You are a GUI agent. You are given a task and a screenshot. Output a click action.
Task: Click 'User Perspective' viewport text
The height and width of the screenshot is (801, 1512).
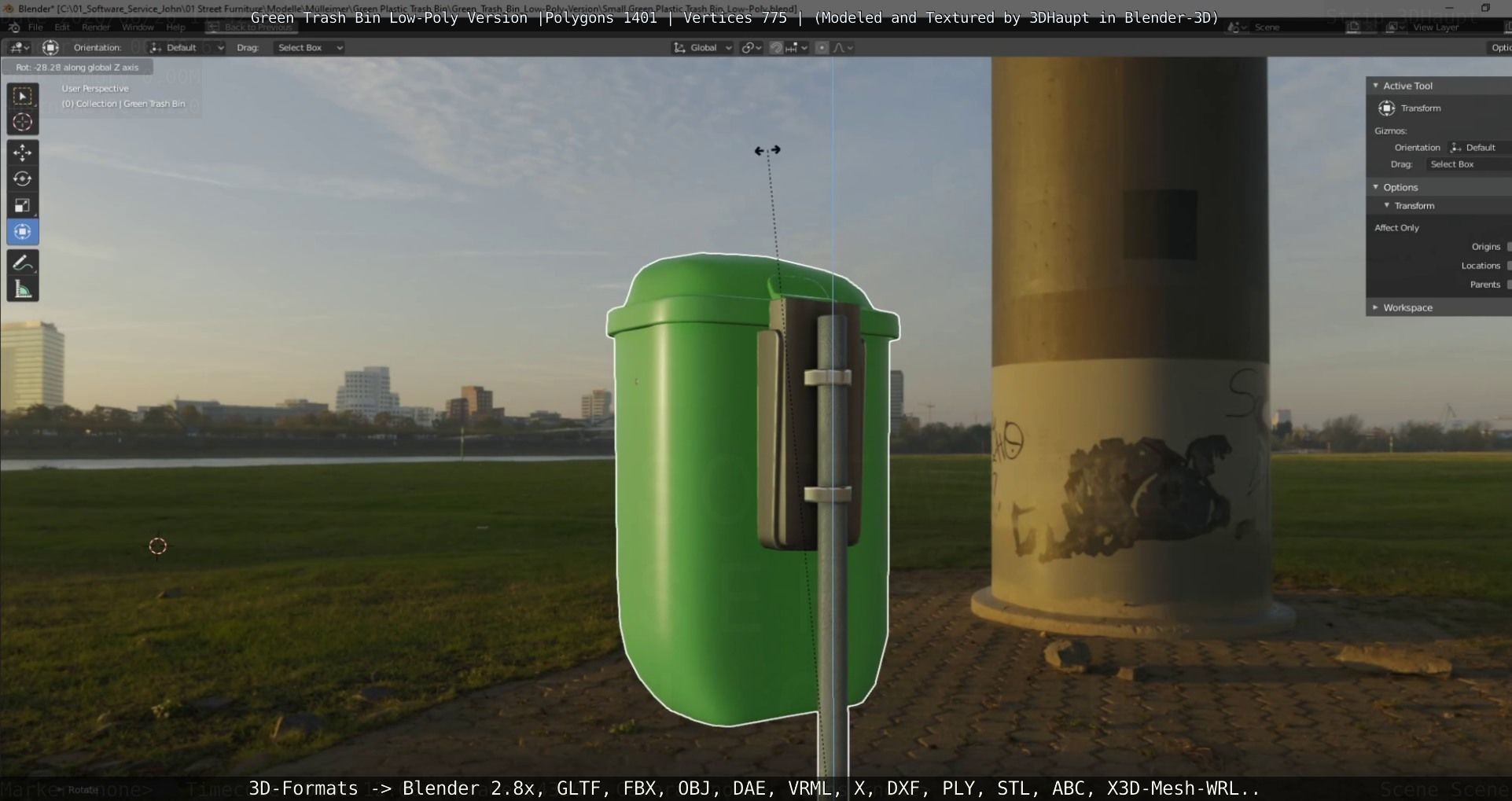95,89
